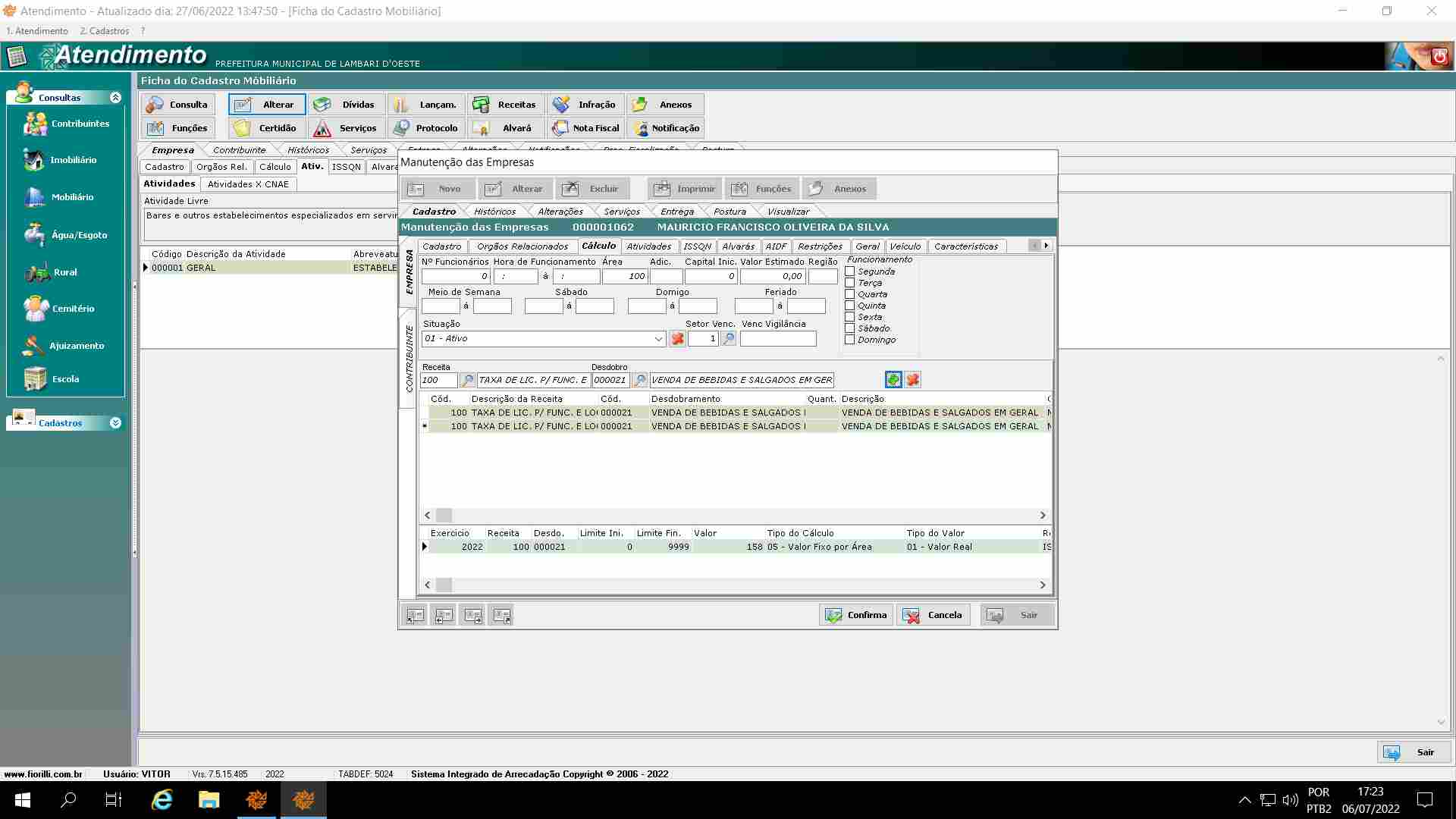
Task: Open the Históricos tab in Manutenção
Action: pos(494,212)
